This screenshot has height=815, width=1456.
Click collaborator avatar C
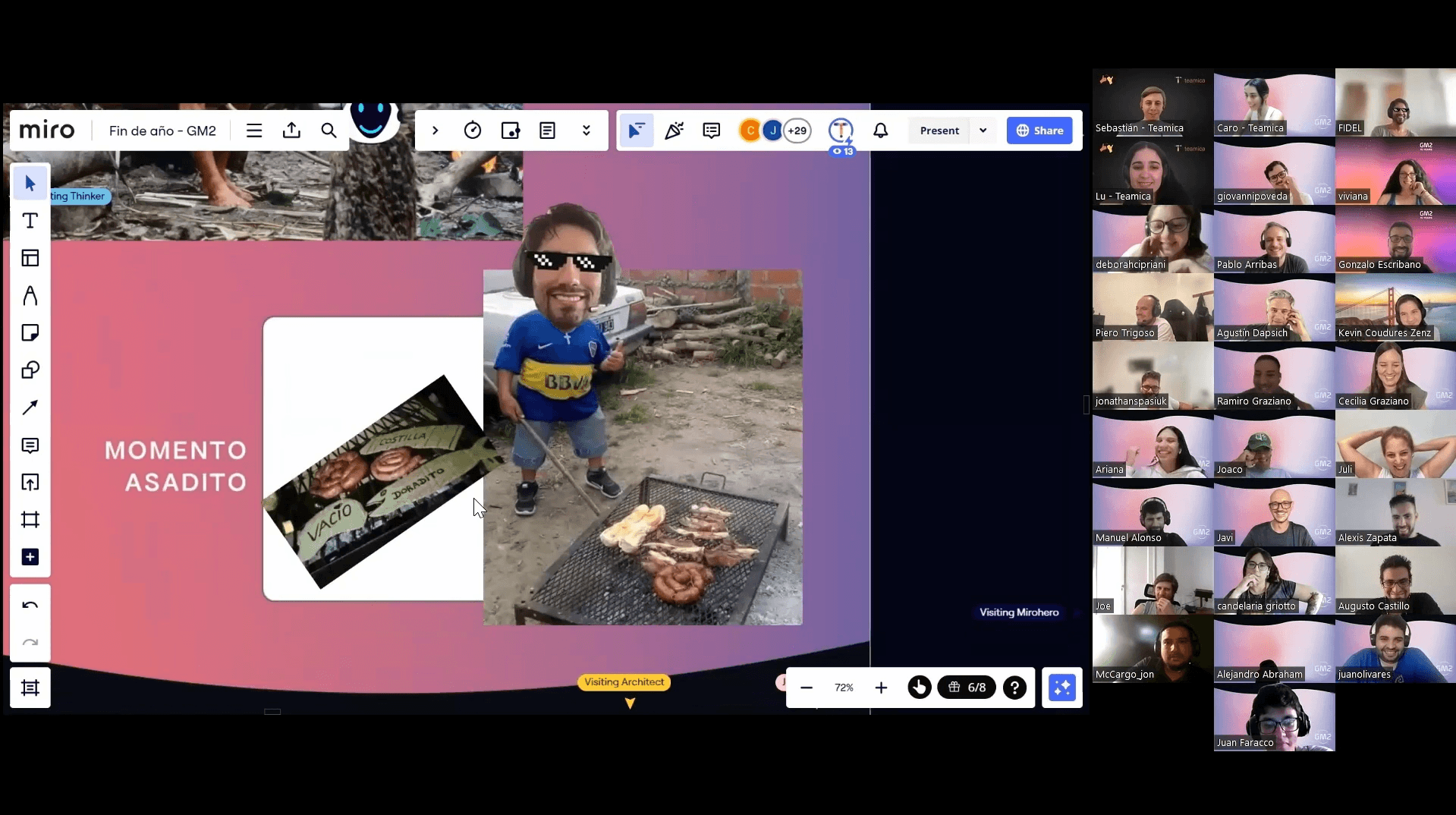pyautogui.click(x=750, y=131)
